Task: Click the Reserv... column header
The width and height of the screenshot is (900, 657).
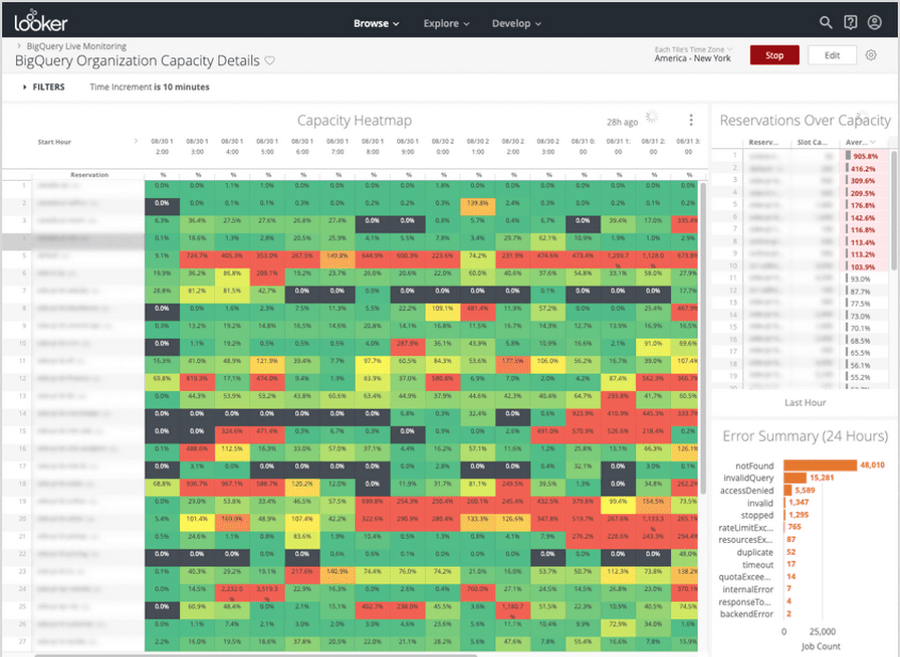Action: (x=763, y=142)
